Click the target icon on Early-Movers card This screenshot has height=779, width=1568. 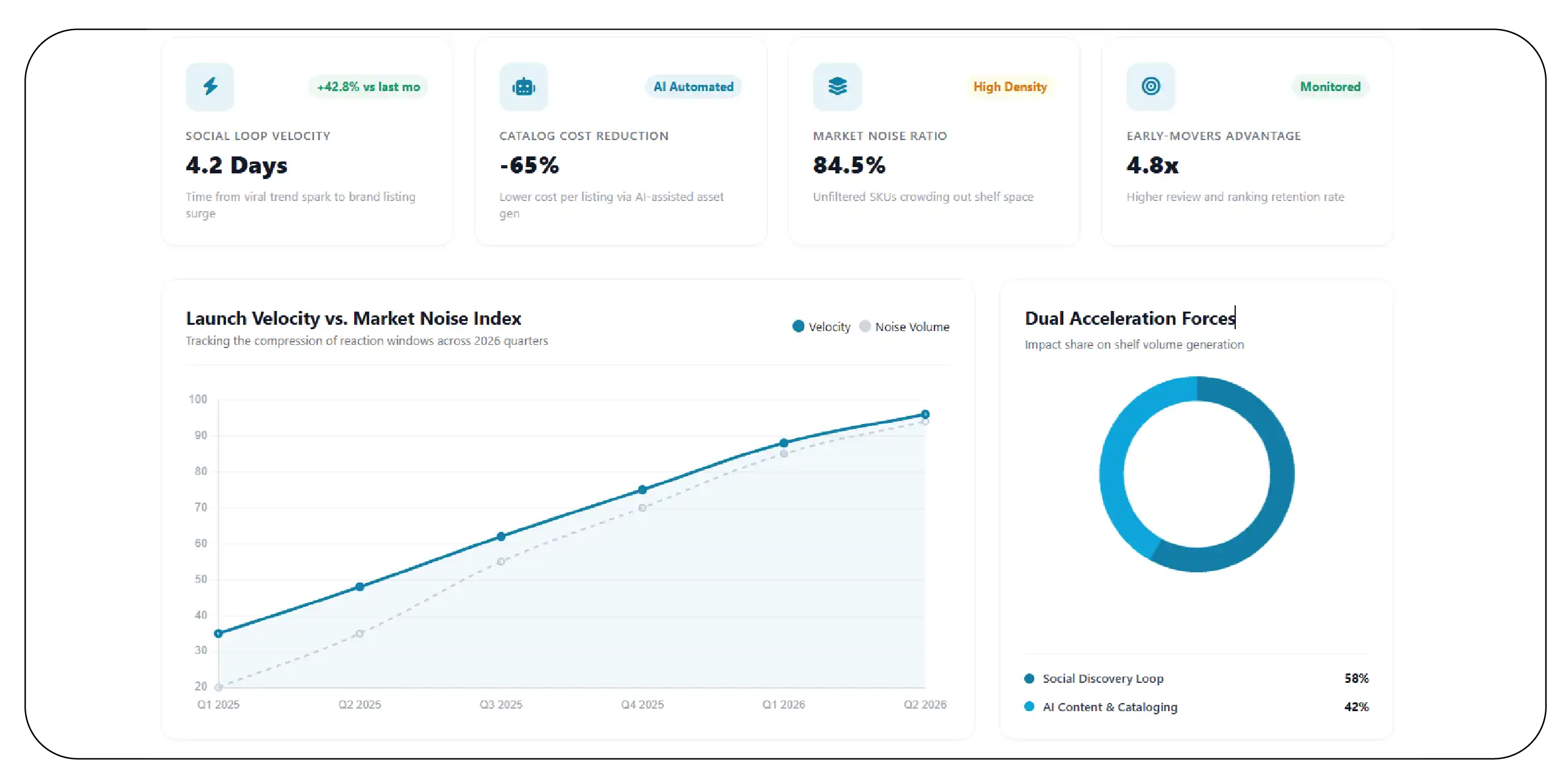[x=1150, y=87]
